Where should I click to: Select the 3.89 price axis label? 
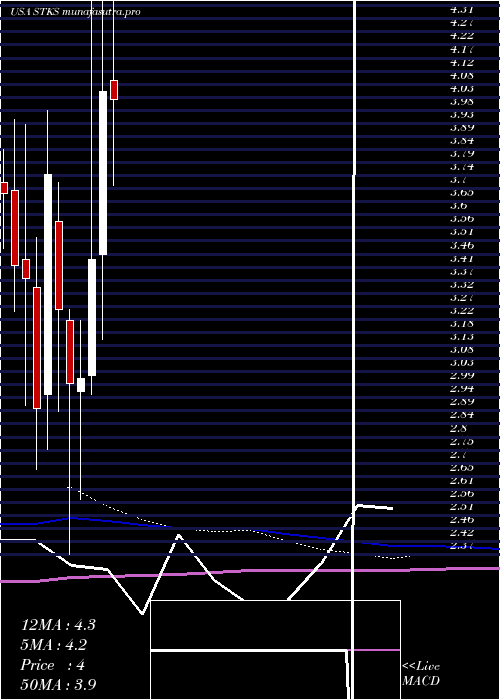pyautogui.click(x=462, y=127)
